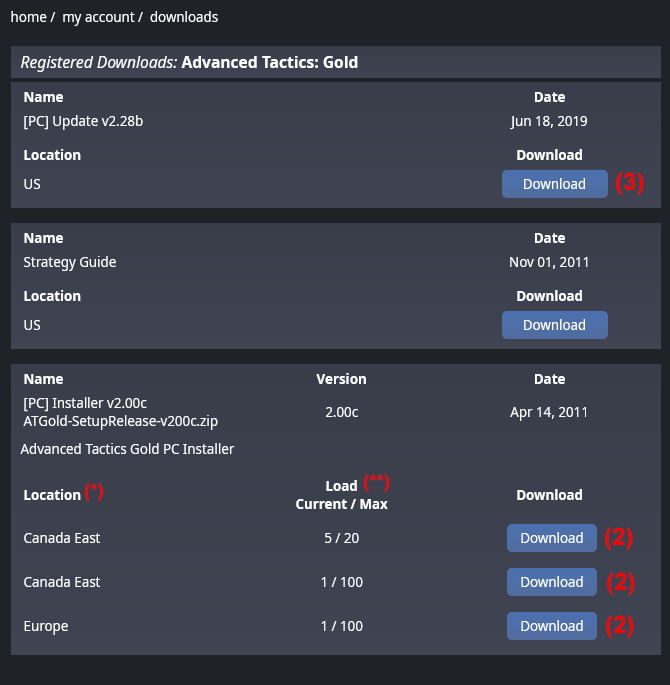The height and width of the screenshot is (685, 670).
Task: Click the 2.00c version value
Action: pos(342,412)
